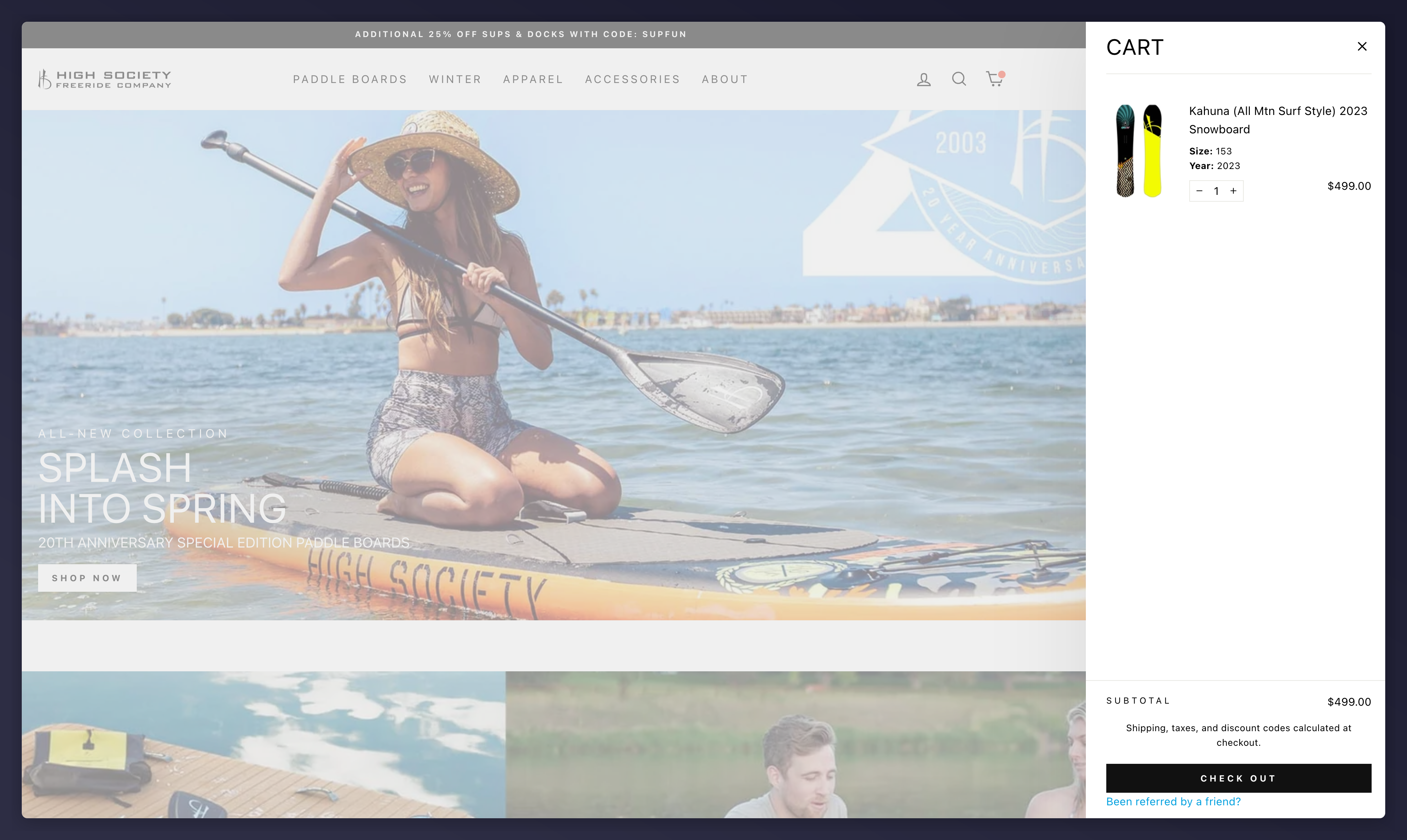The width and height of the screenshot is (1407, 840).
Task: Open the account login icon
Action: 924,79
